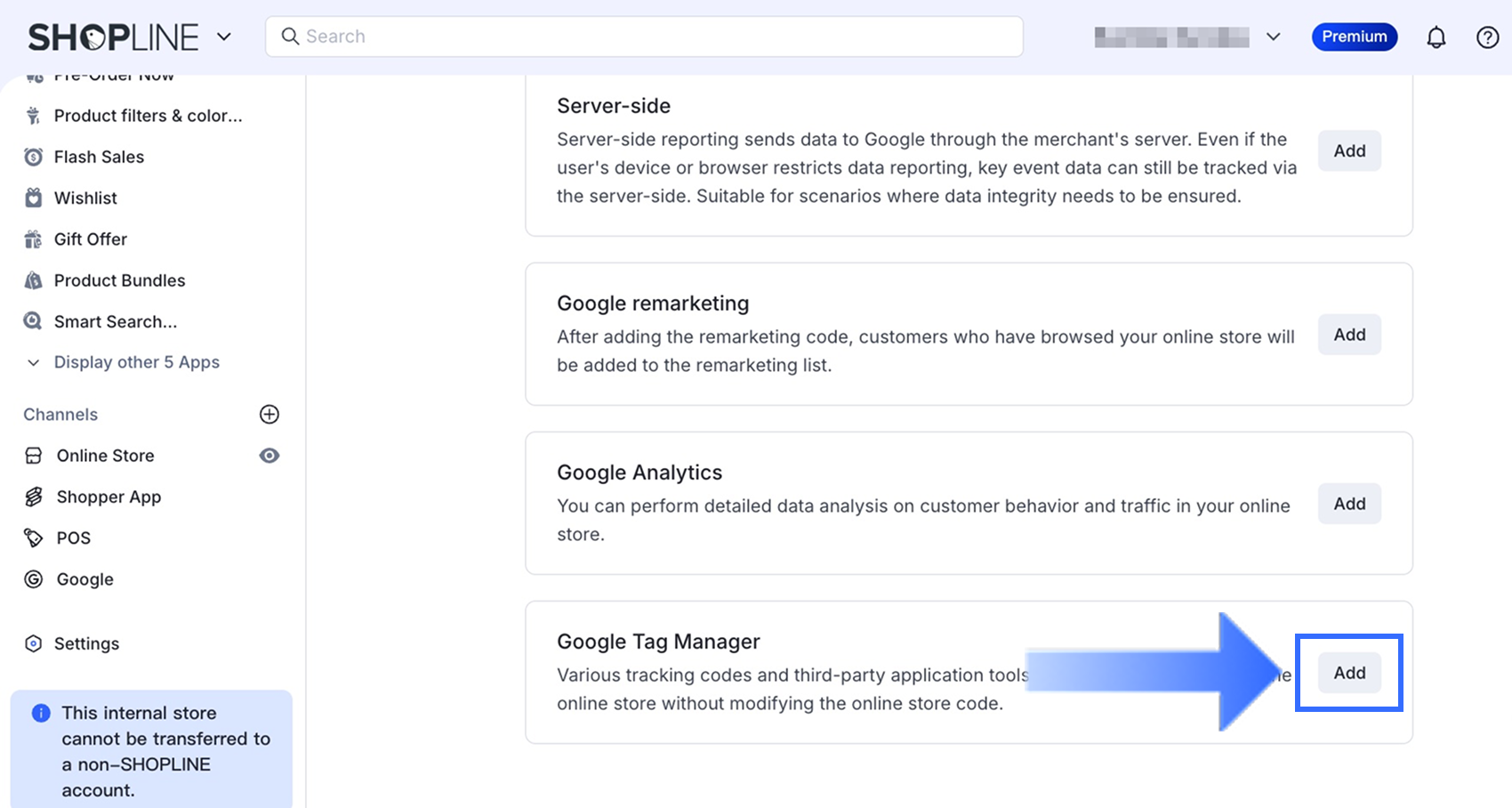Add Google Analytics tracking
Image resolution: width=1512 pixels, height=808 pixels.
1348,504
